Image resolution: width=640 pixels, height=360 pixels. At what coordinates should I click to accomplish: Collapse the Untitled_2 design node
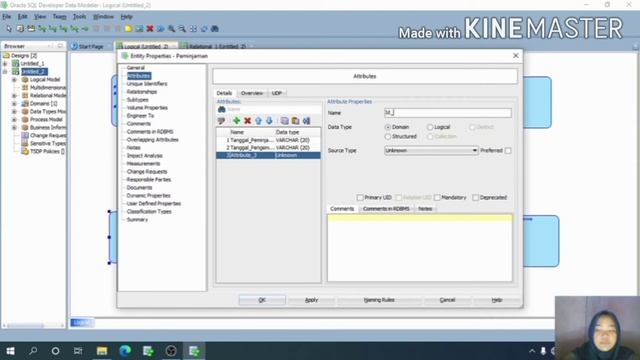coord(5,72)
